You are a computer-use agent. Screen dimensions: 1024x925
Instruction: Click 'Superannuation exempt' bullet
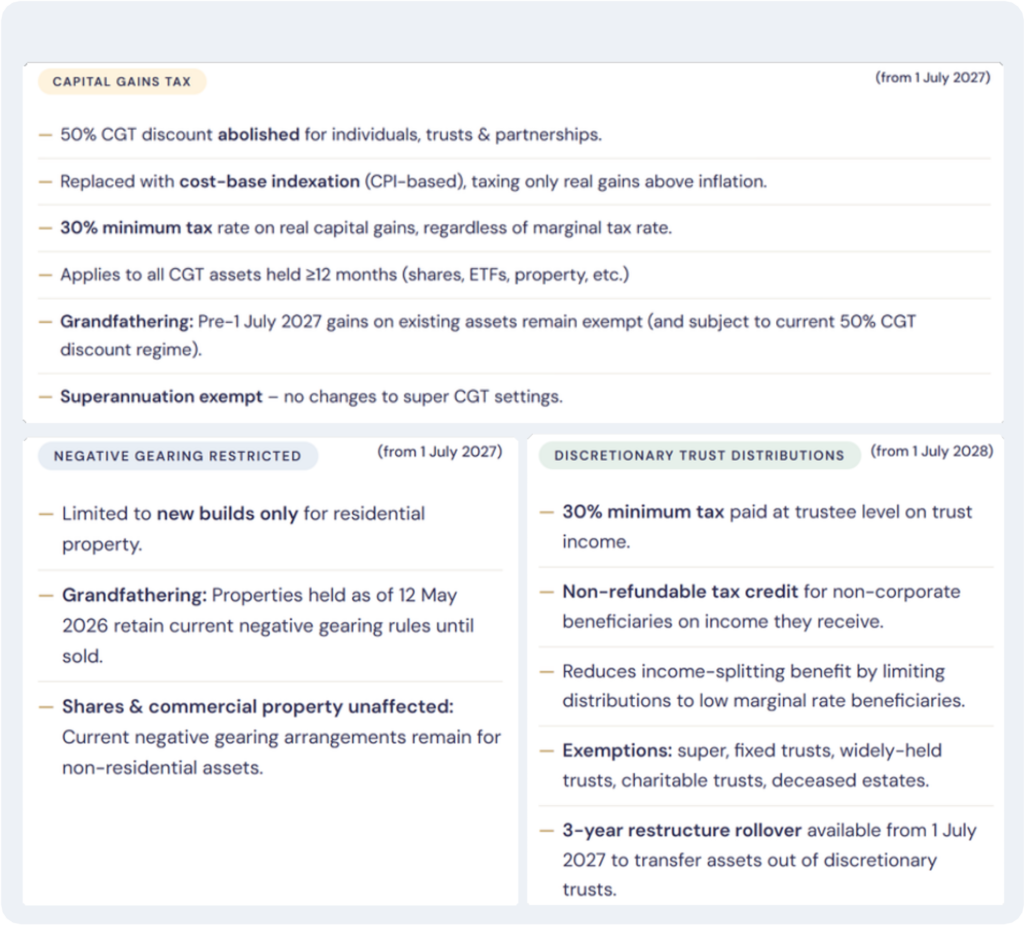pyautogui.click(x=312, y=397)
